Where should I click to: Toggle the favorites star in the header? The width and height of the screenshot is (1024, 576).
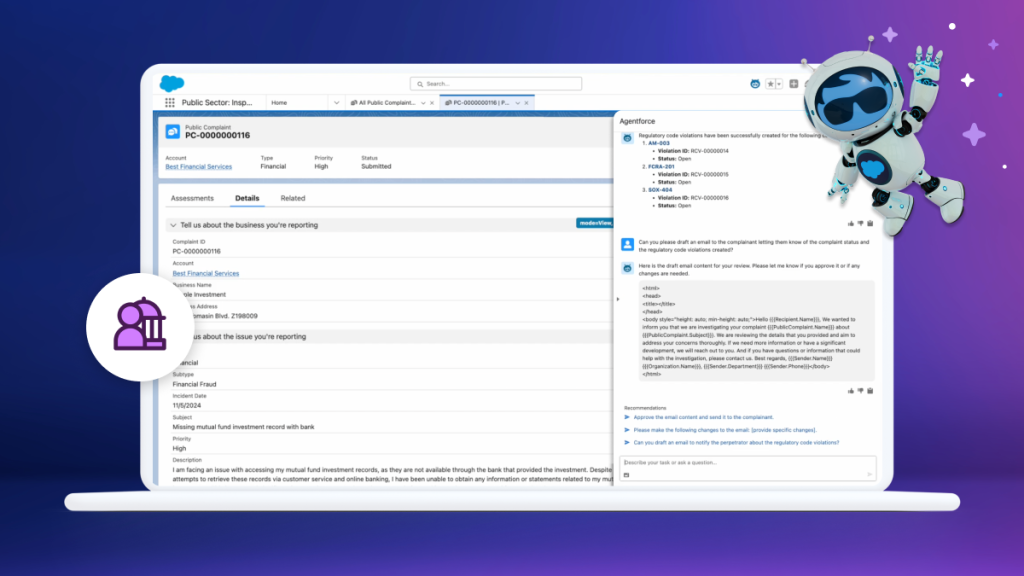pyautogui.click(x=770, y=84)
